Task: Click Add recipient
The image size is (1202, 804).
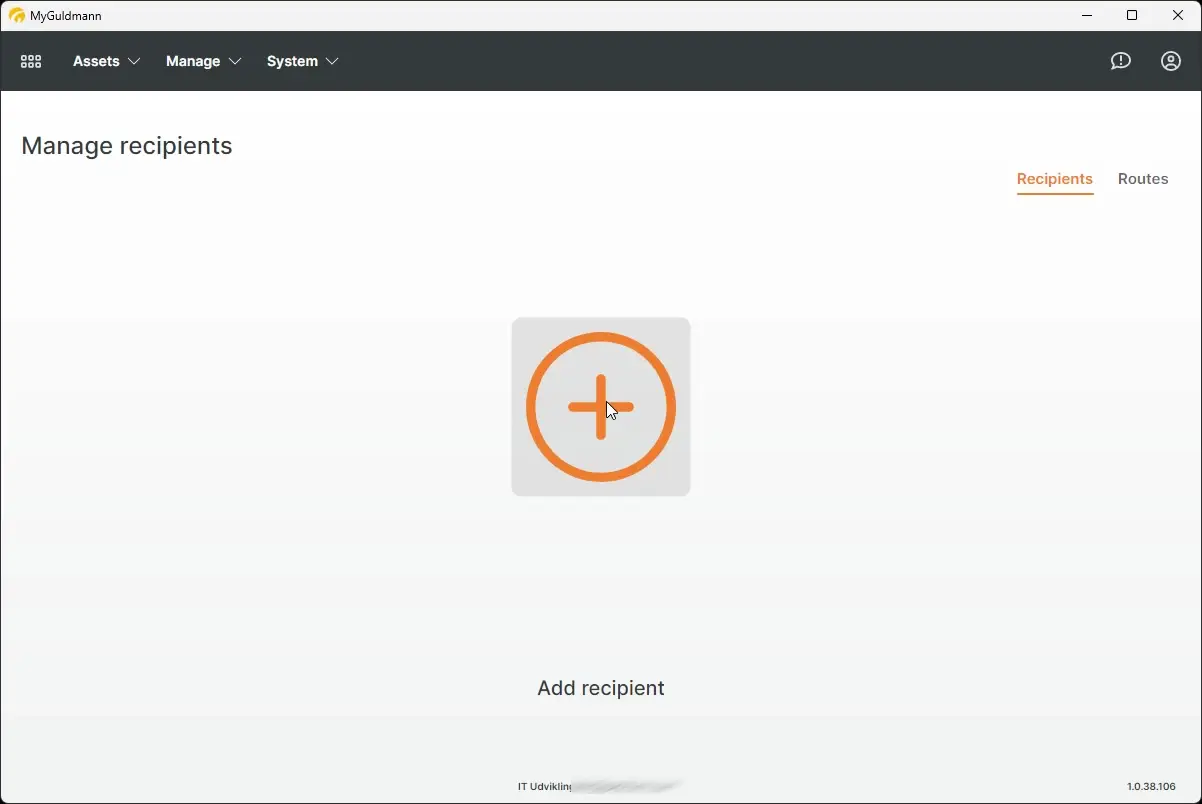Action: 600,407
